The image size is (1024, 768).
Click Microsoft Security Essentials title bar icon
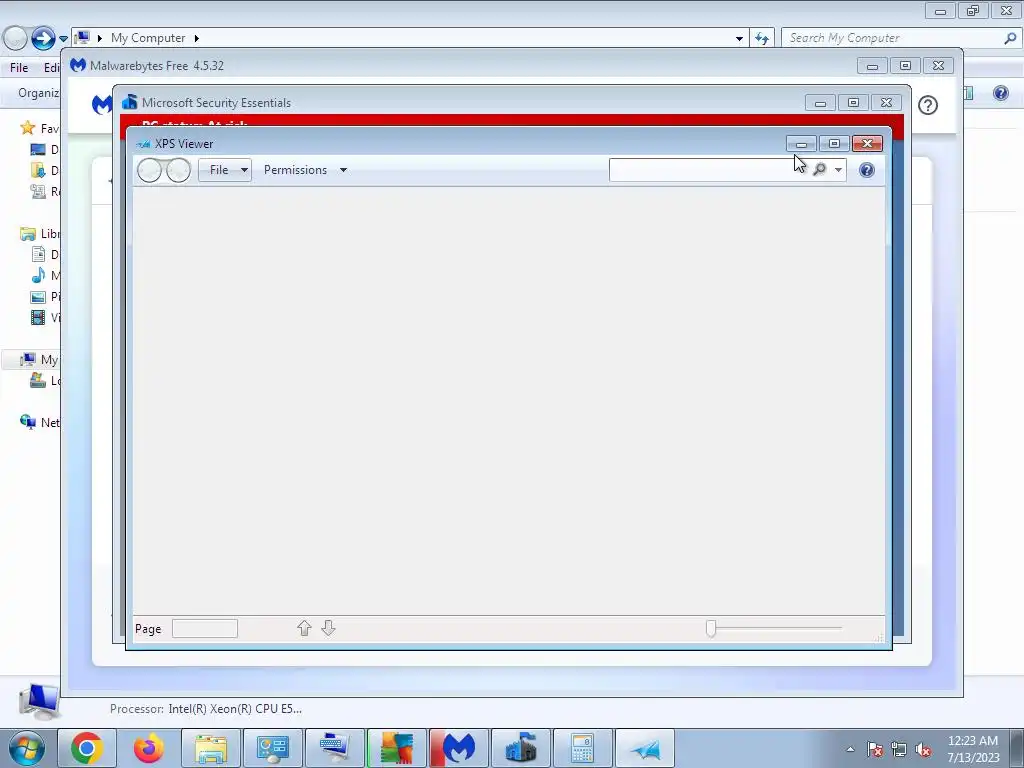pyautogui.click(x=129, y=102)
